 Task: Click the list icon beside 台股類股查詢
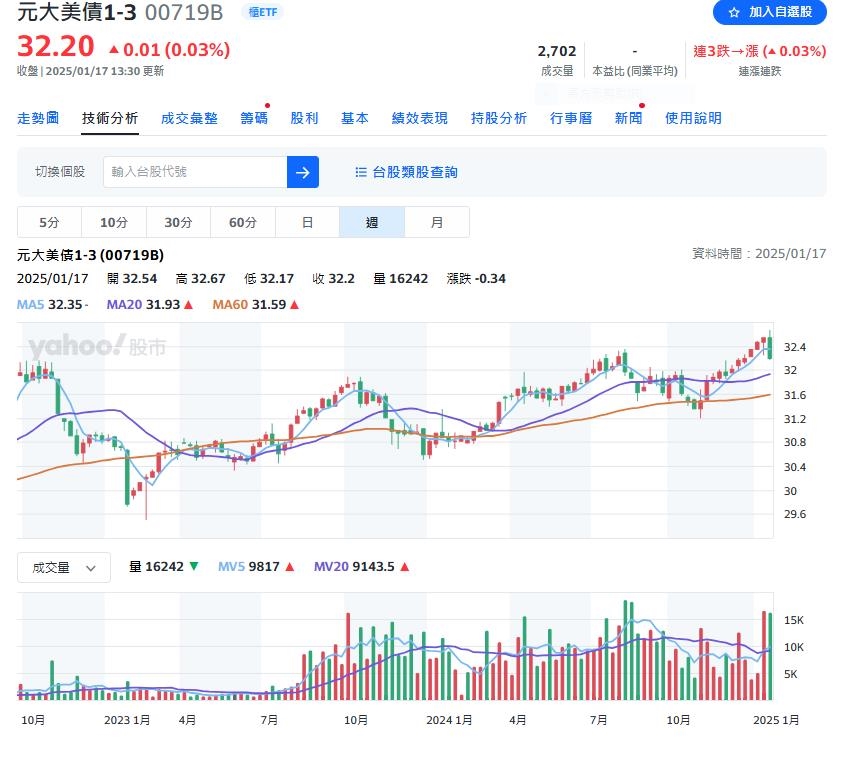coord(360,172)
